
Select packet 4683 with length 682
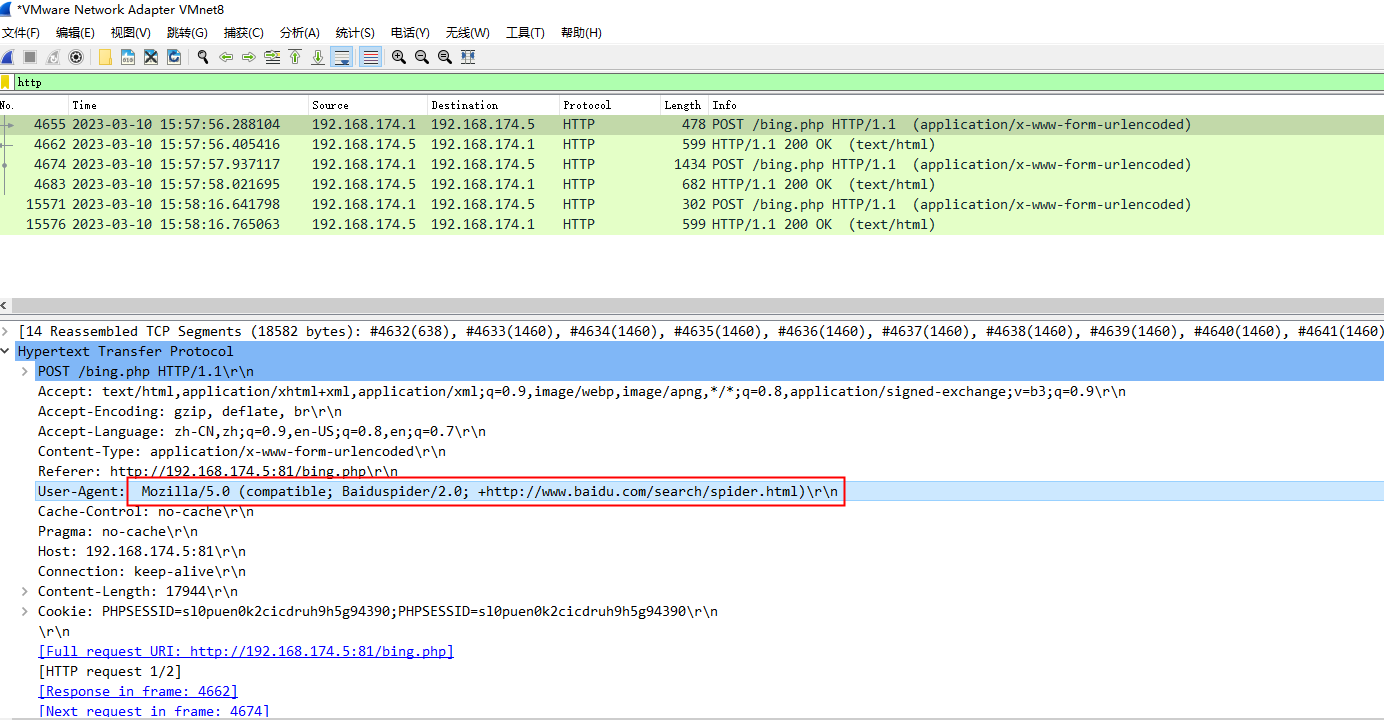coord(692,185)
